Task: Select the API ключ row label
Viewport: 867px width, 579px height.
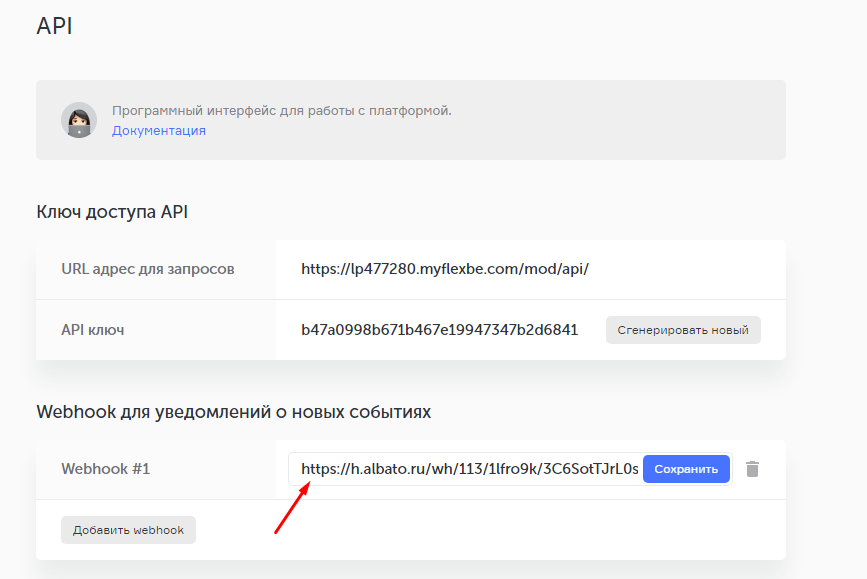Action: coord(93,330)
